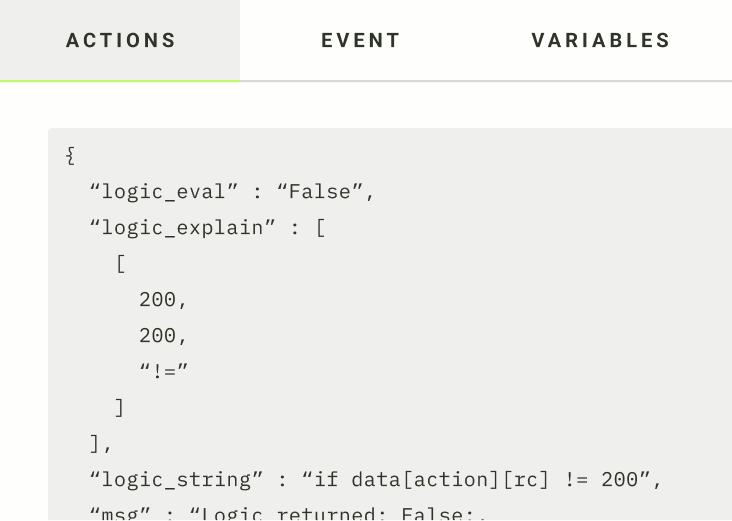Select the "False" value of logic_eval
Screen dimensions: 732x521
(x=321, y=192)
